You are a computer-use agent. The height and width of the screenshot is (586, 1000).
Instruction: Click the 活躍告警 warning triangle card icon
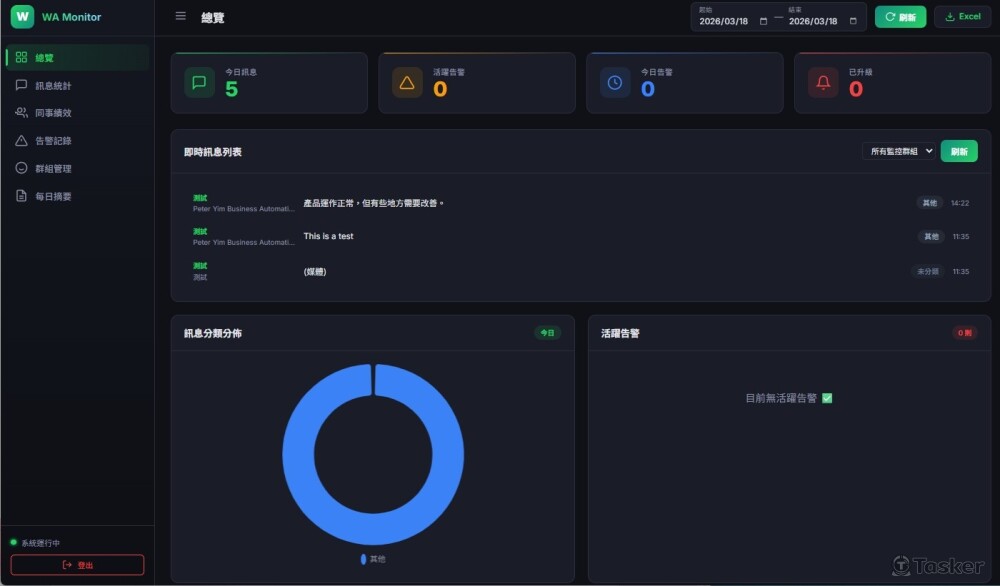pos(407,83)
